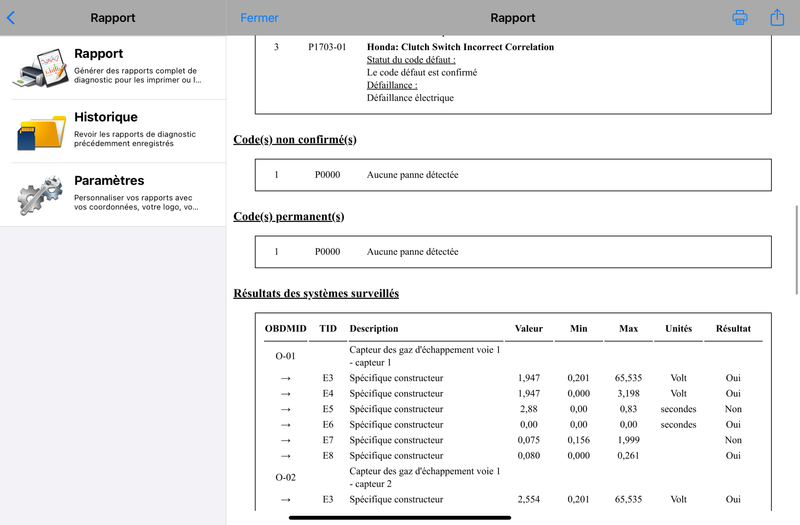Open Historique saved reports entry
The width and height of the screenshot is (800, 525).
113,131
